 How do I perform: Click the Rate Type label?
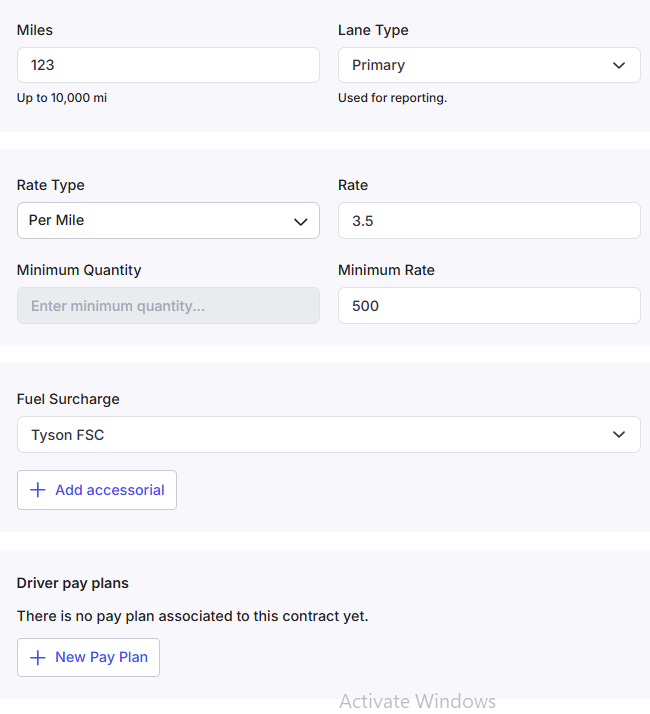pos(51,185)
